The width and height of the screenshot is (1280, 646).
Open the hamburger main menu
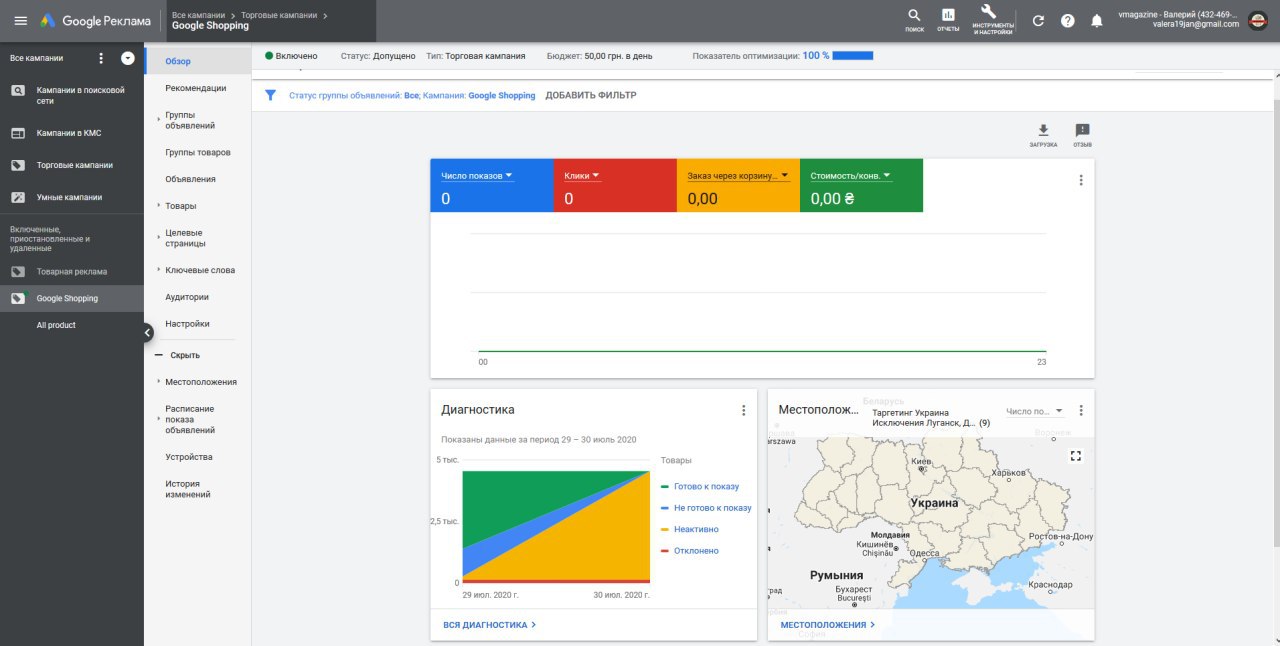pos(20,21)
